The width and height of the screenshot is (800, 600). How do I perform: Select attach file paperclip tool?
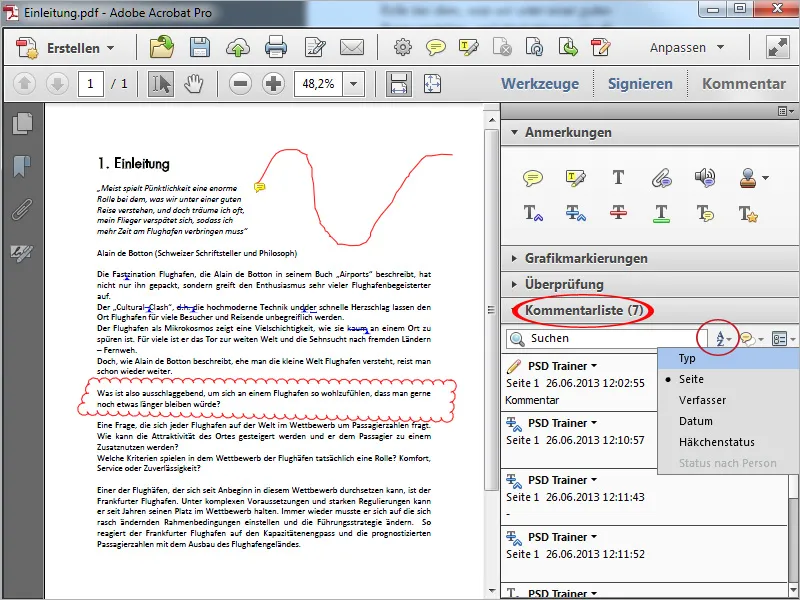coord(661,178)
